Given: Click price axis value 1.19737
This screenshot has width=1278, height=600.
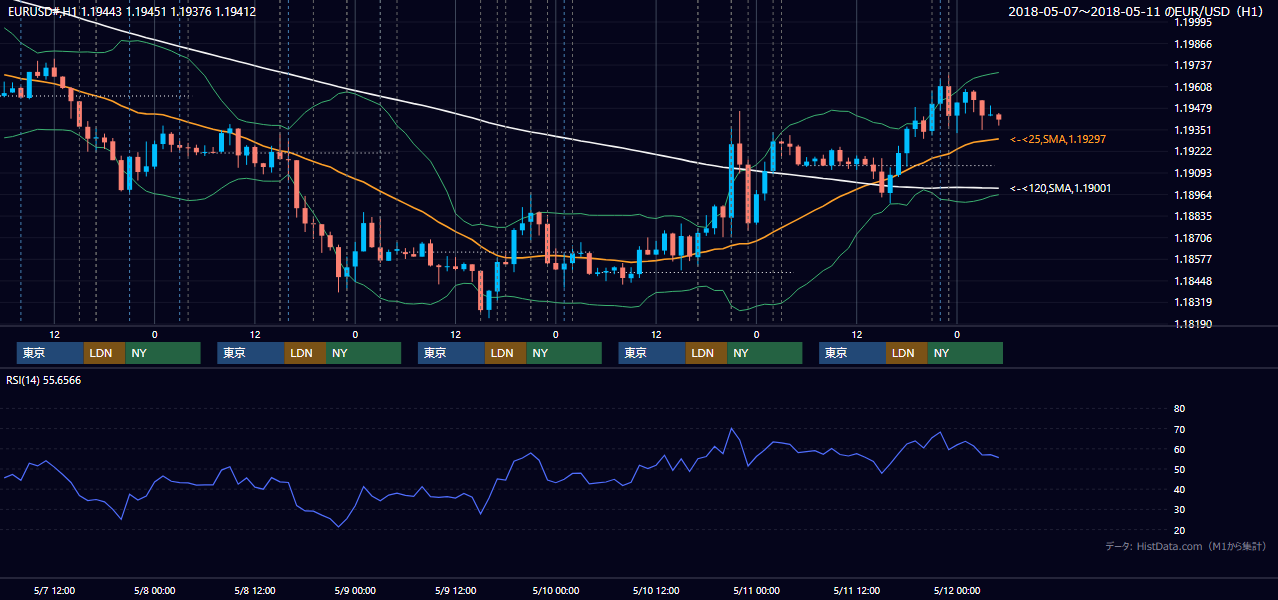Looking at the screenshot, I should [x=1193, y=65].
